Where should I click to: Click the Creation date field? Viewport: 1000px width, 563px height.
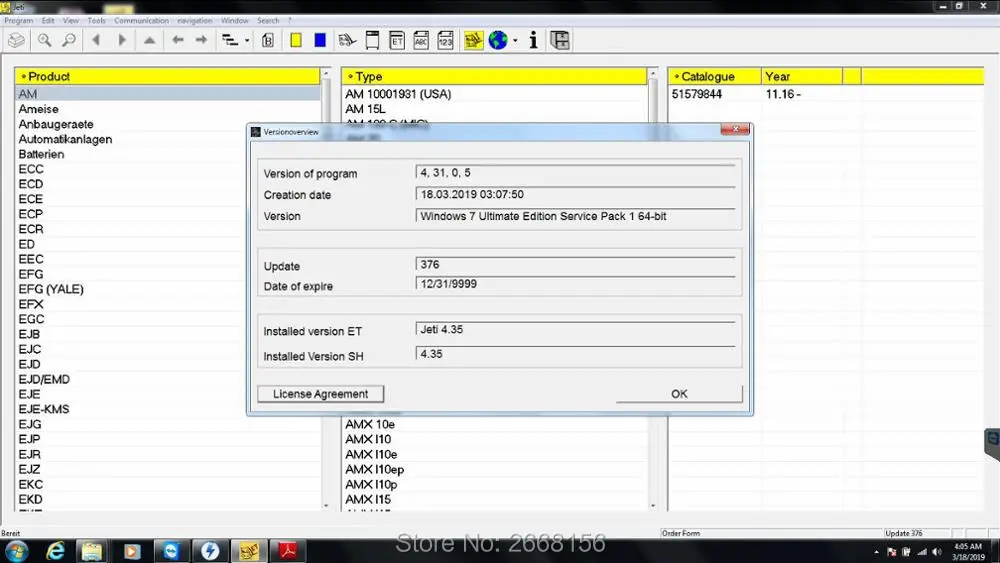click(x=575, y=194)
